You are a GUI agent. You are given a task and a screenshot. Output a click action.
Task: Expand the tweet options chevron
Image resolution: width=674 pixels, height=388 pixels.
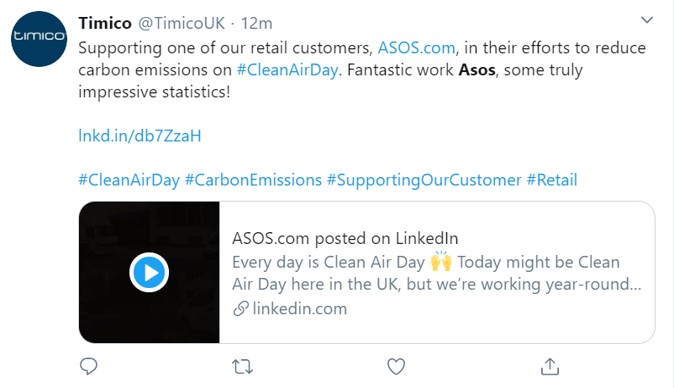coord(646,20)
